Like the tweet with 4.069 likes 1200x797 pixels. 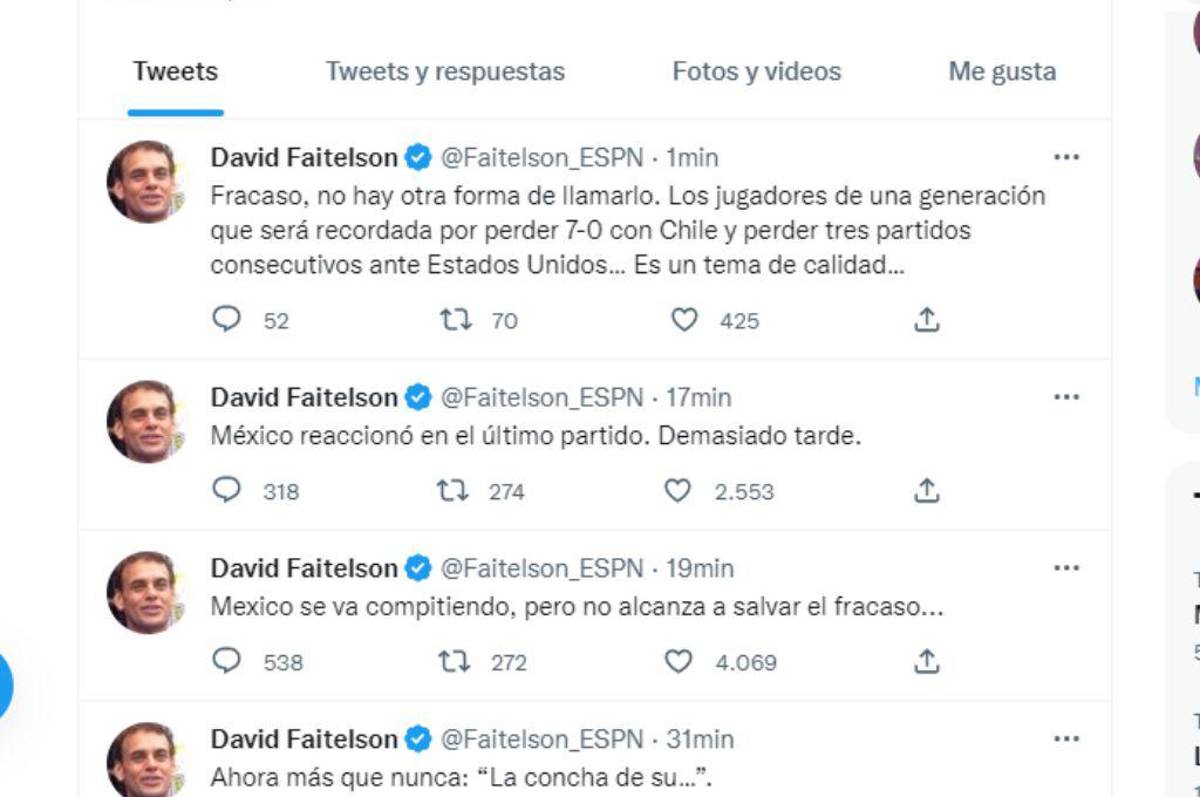point(678,662)
